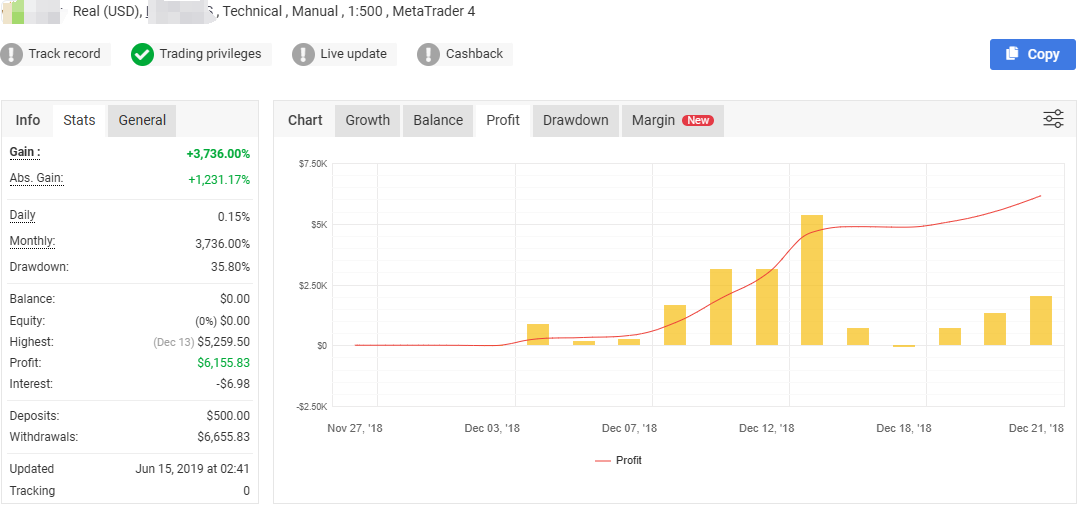Click the Gain label link
The image size is (1081, 506).
tap(25, 152)
